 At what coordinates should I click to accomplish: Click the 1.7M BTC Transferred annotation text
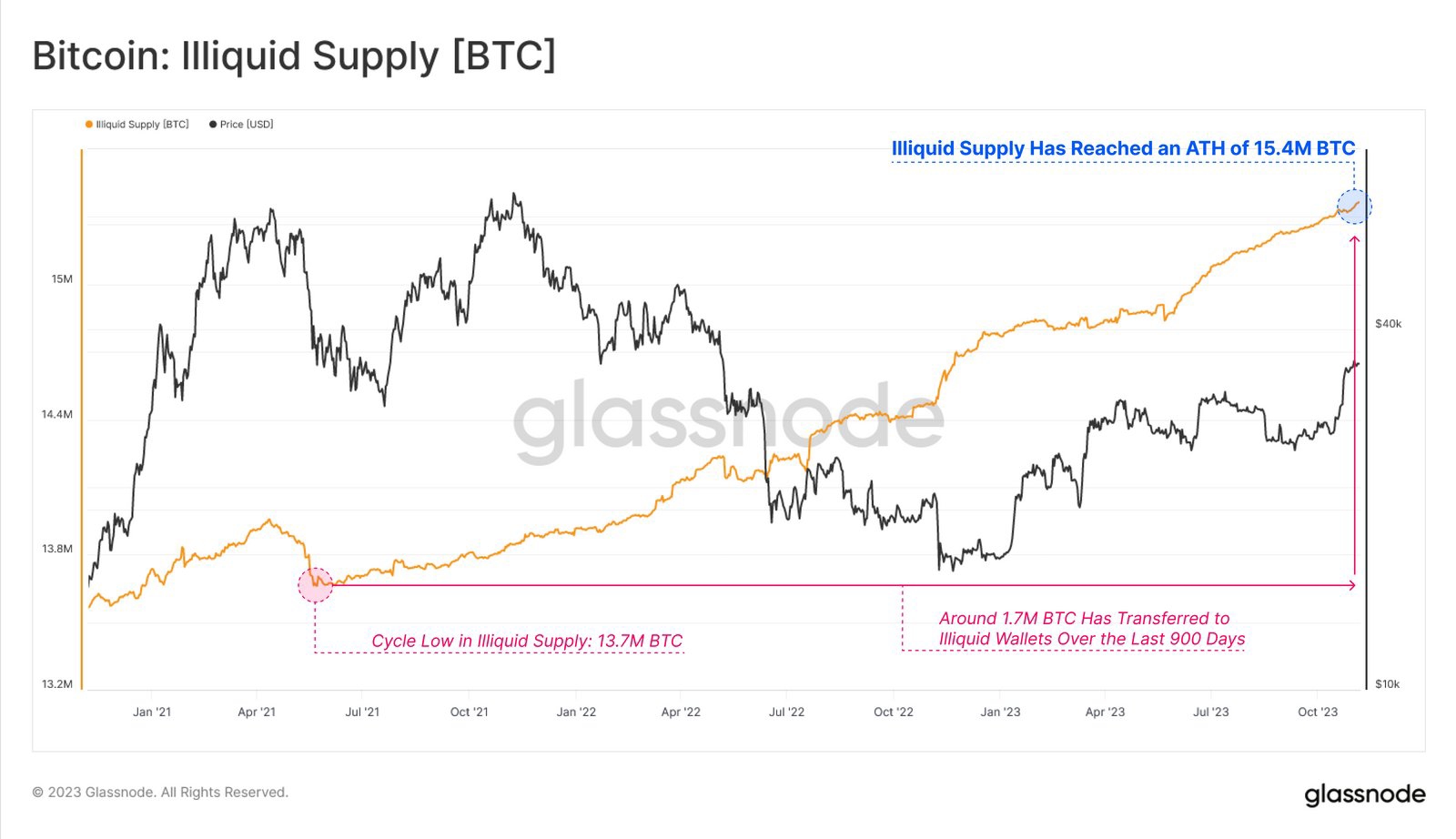[1091, 629]
